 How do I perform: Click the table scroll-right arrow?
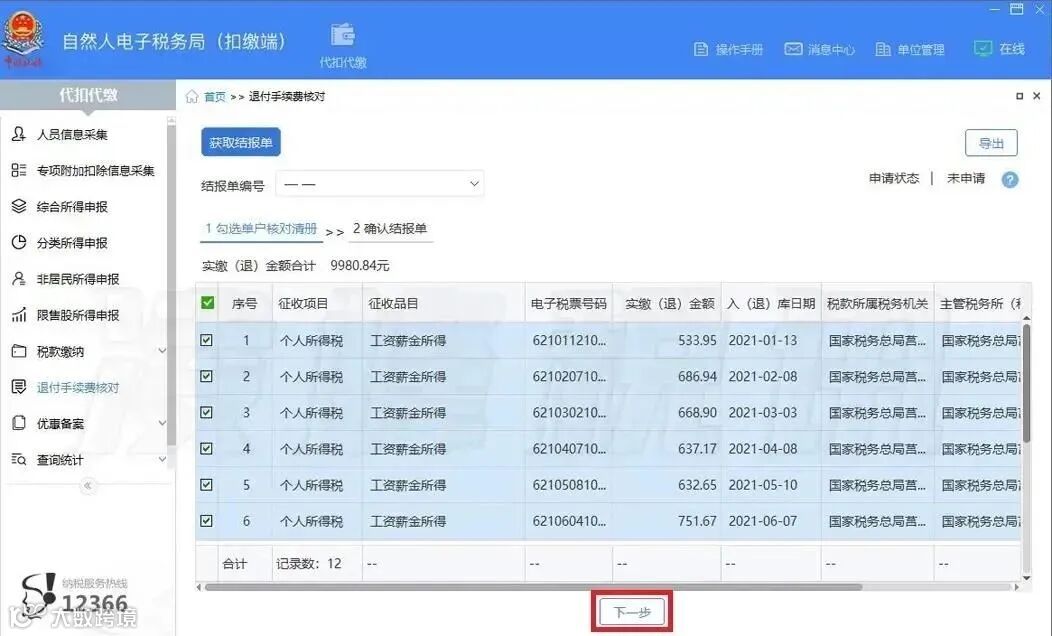tap(1016, 587)
